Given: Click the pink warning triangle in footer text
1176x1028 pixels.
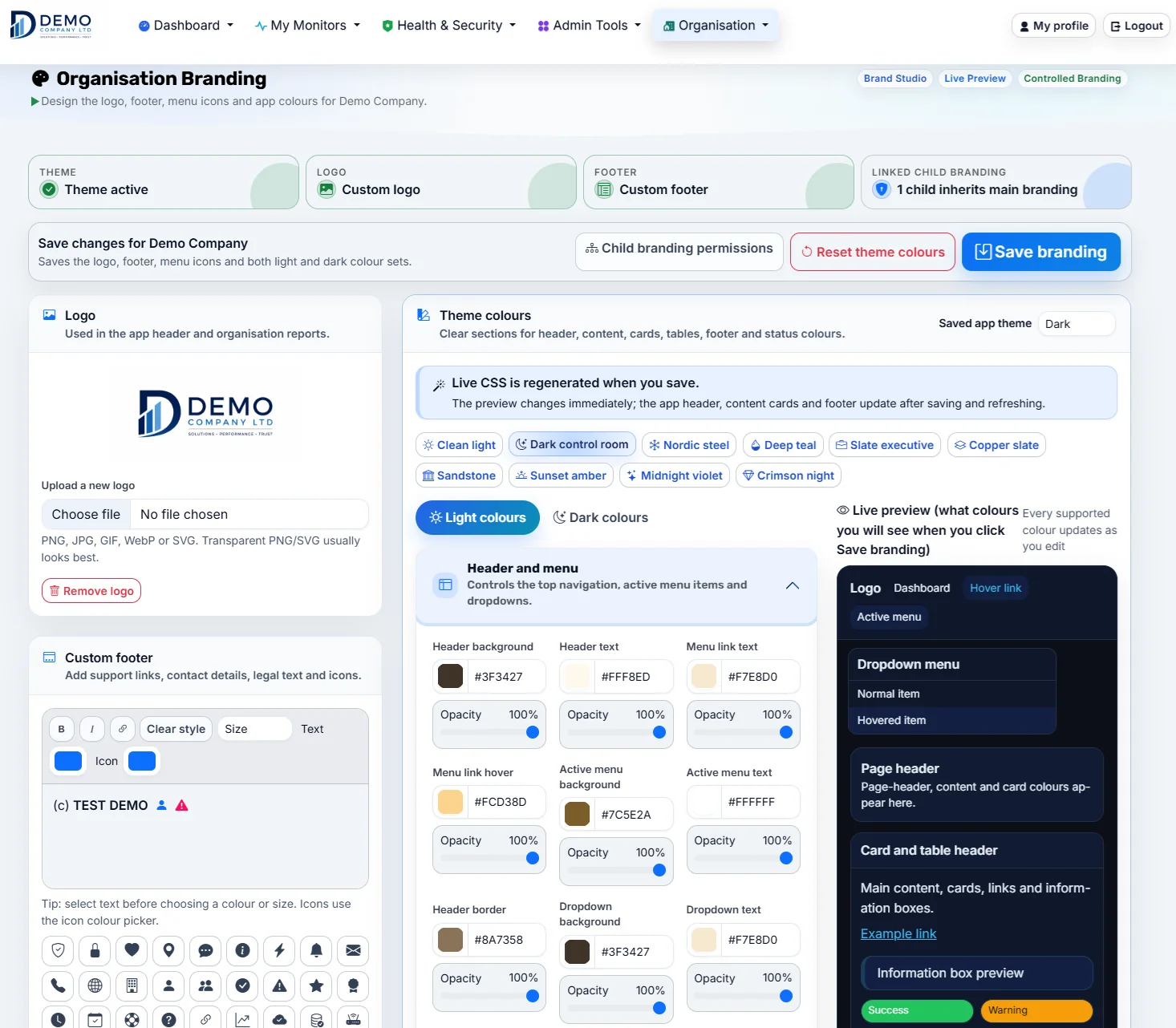Looking at the screenshot, I should coord(182,805).
